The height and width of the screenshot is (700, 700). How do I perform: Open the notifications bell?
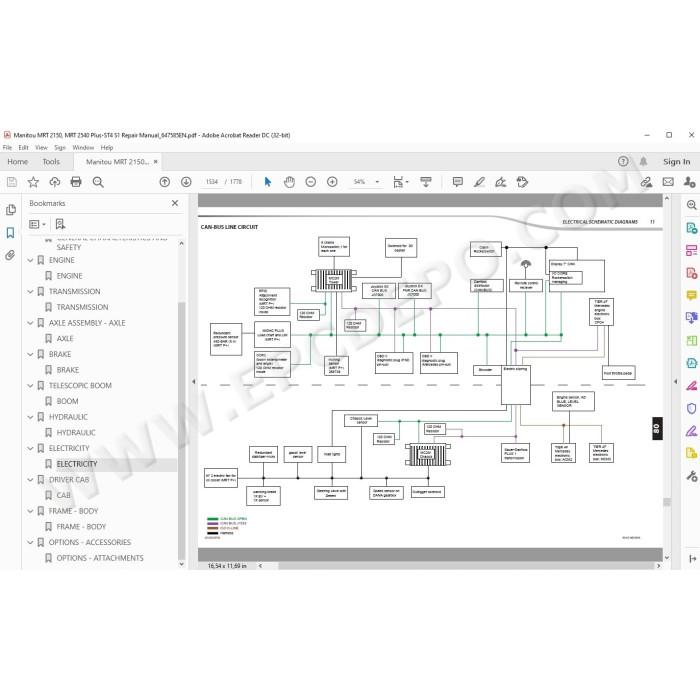point(643,162)
